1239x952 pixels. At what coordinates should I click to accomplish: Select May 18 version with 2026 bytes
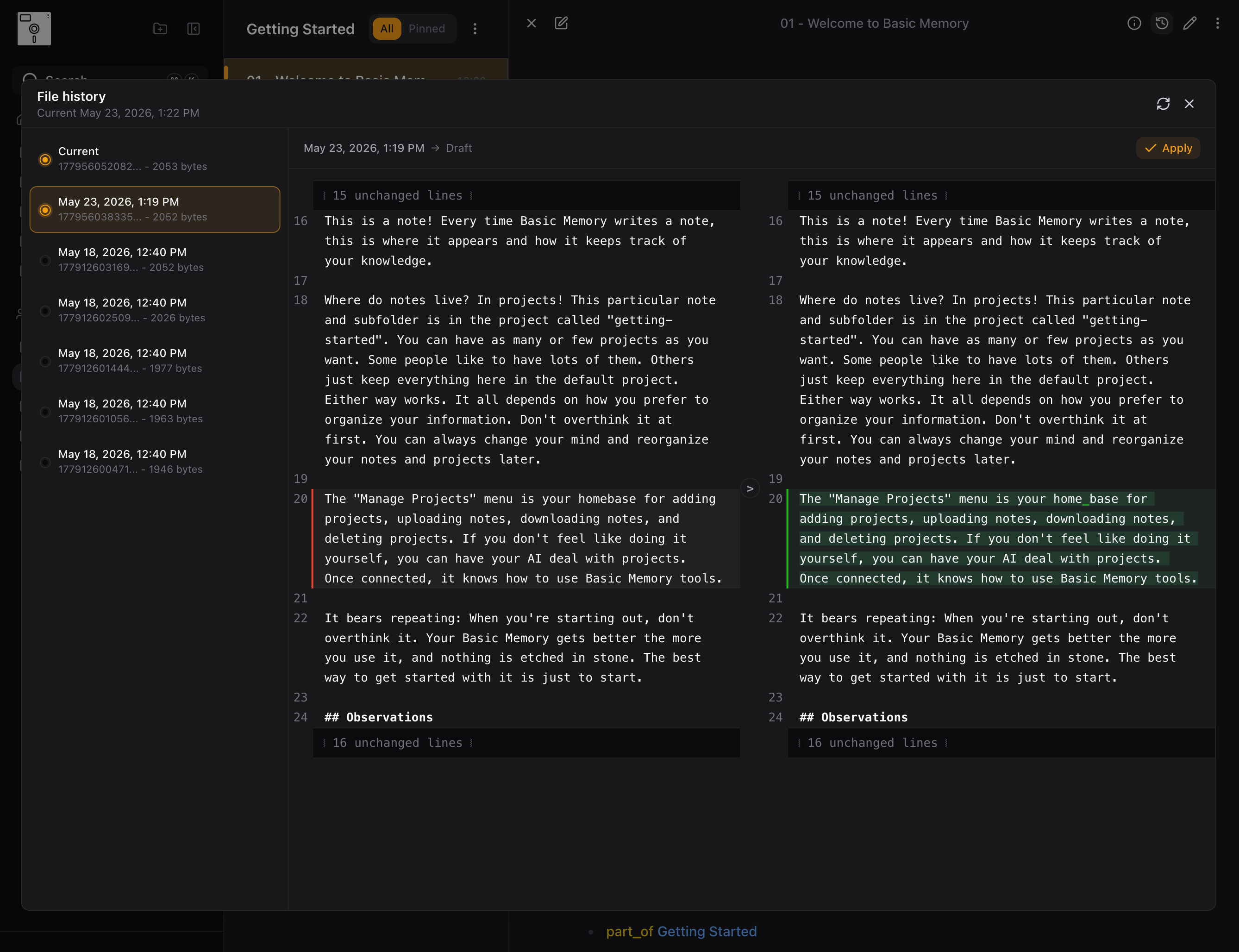coord(155,310)
